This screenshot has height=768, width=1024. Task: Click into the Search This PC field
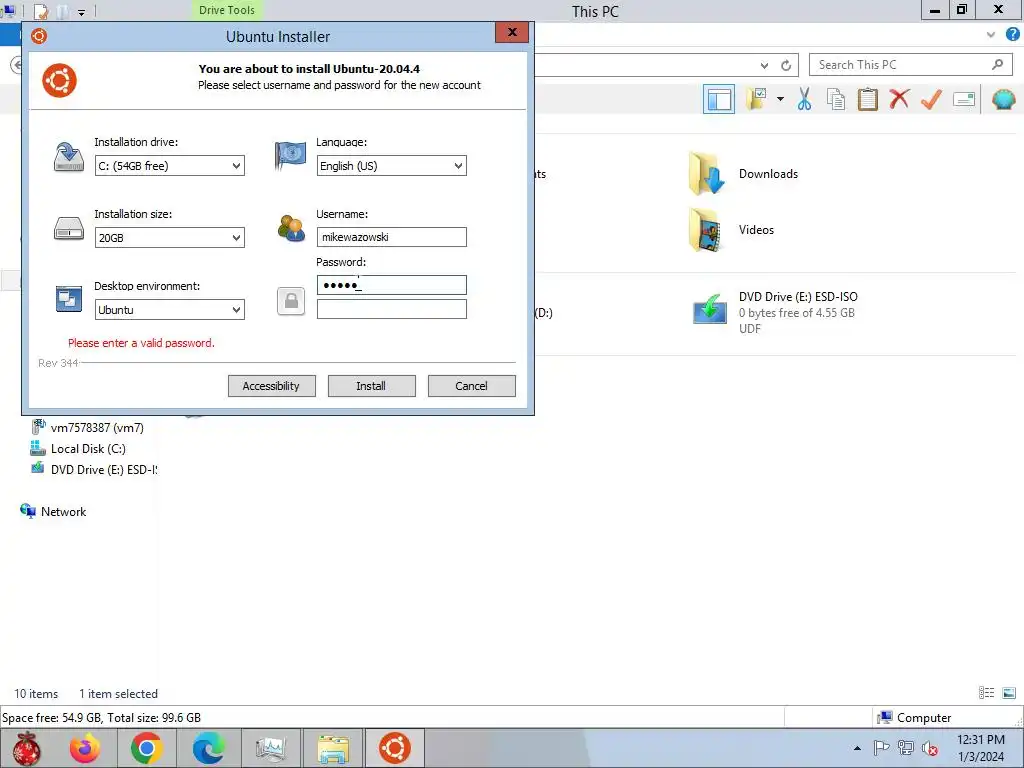pyautogui.click(x=901, y=65)
